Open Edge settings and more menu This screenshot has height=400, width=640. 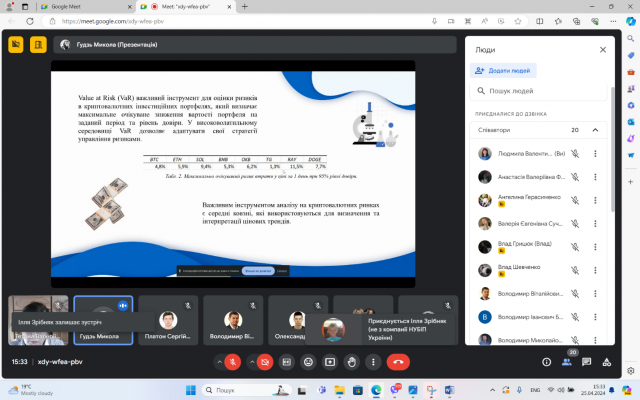[x=613, y=21]
